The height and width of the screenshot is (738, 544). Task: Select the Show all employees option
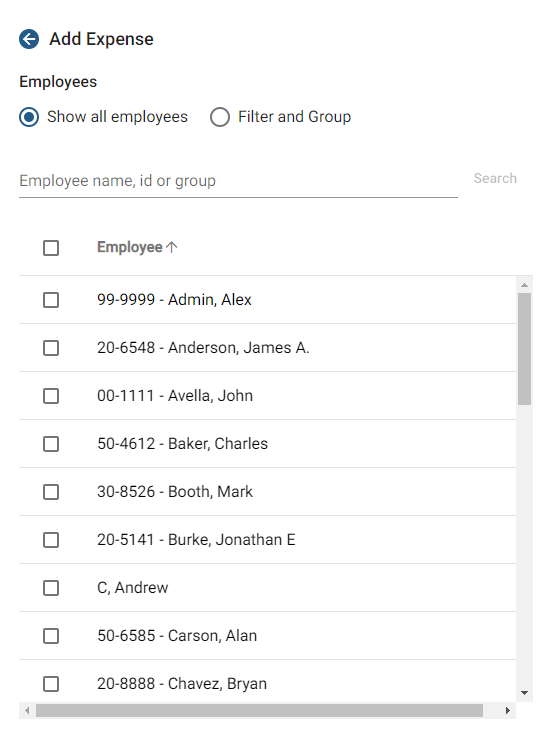tap(29, 117)
